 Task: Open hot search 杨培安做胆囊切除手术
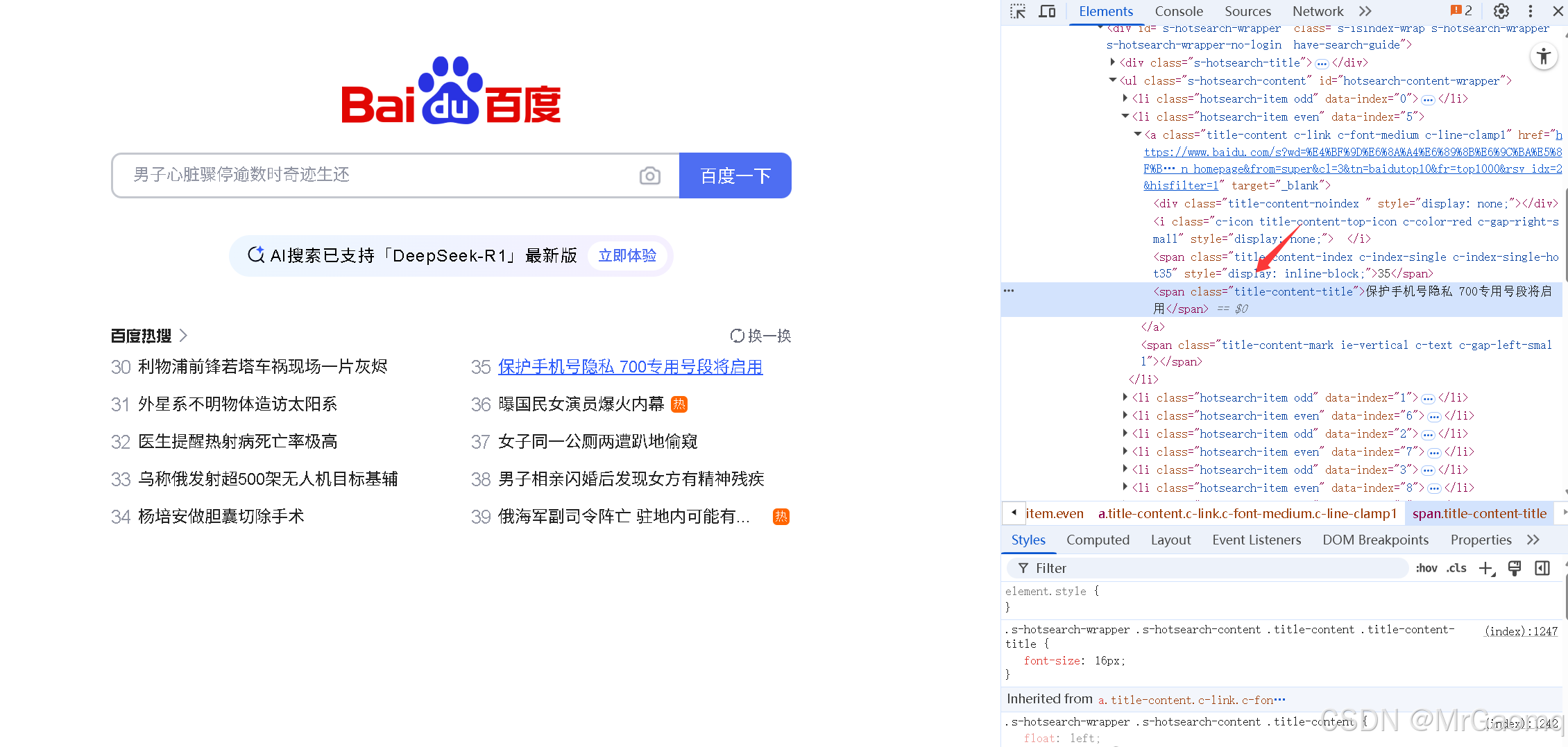221,517
